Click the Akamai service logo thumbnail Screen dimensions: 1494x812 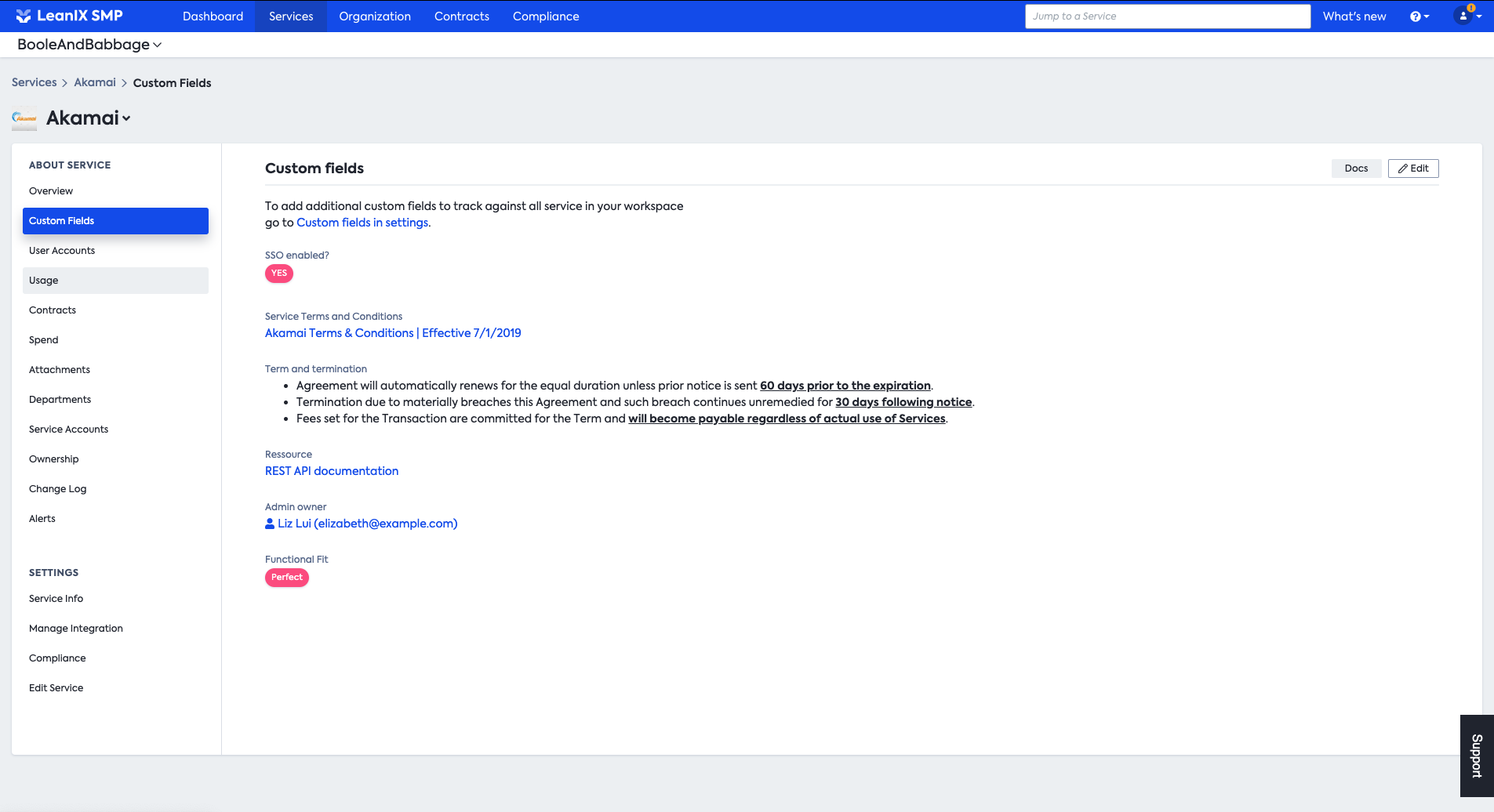[x=24, y=118]
